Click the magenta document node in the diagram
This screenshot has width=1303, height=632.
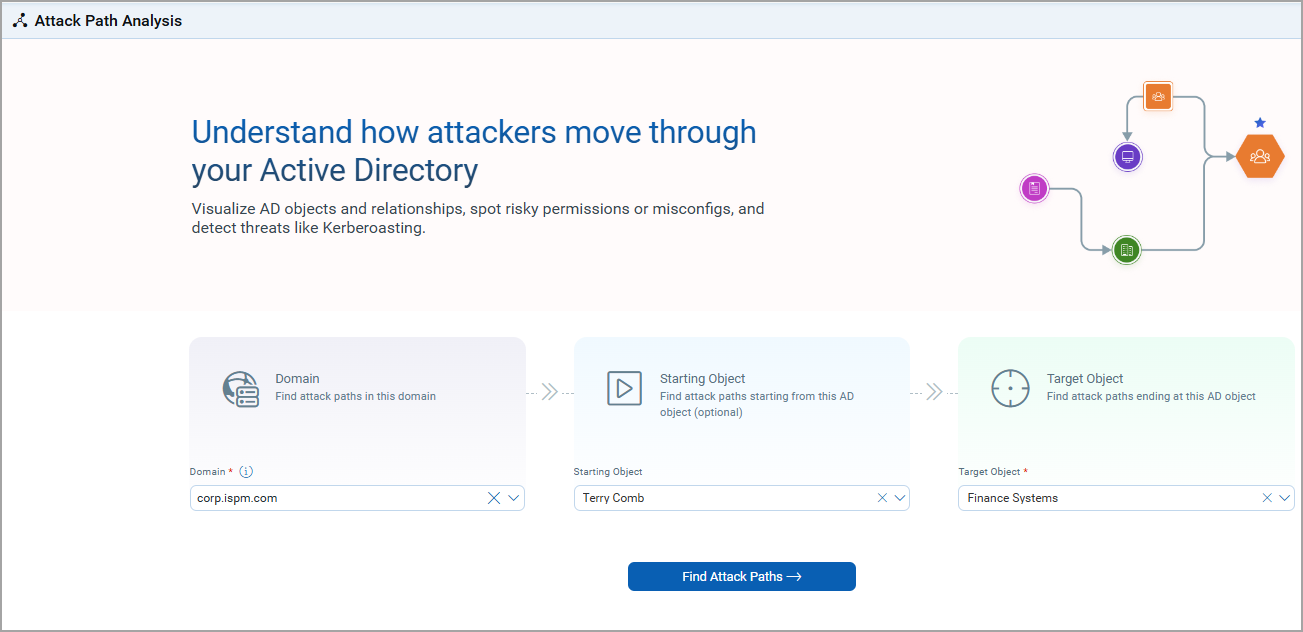tap(1034, 187)
